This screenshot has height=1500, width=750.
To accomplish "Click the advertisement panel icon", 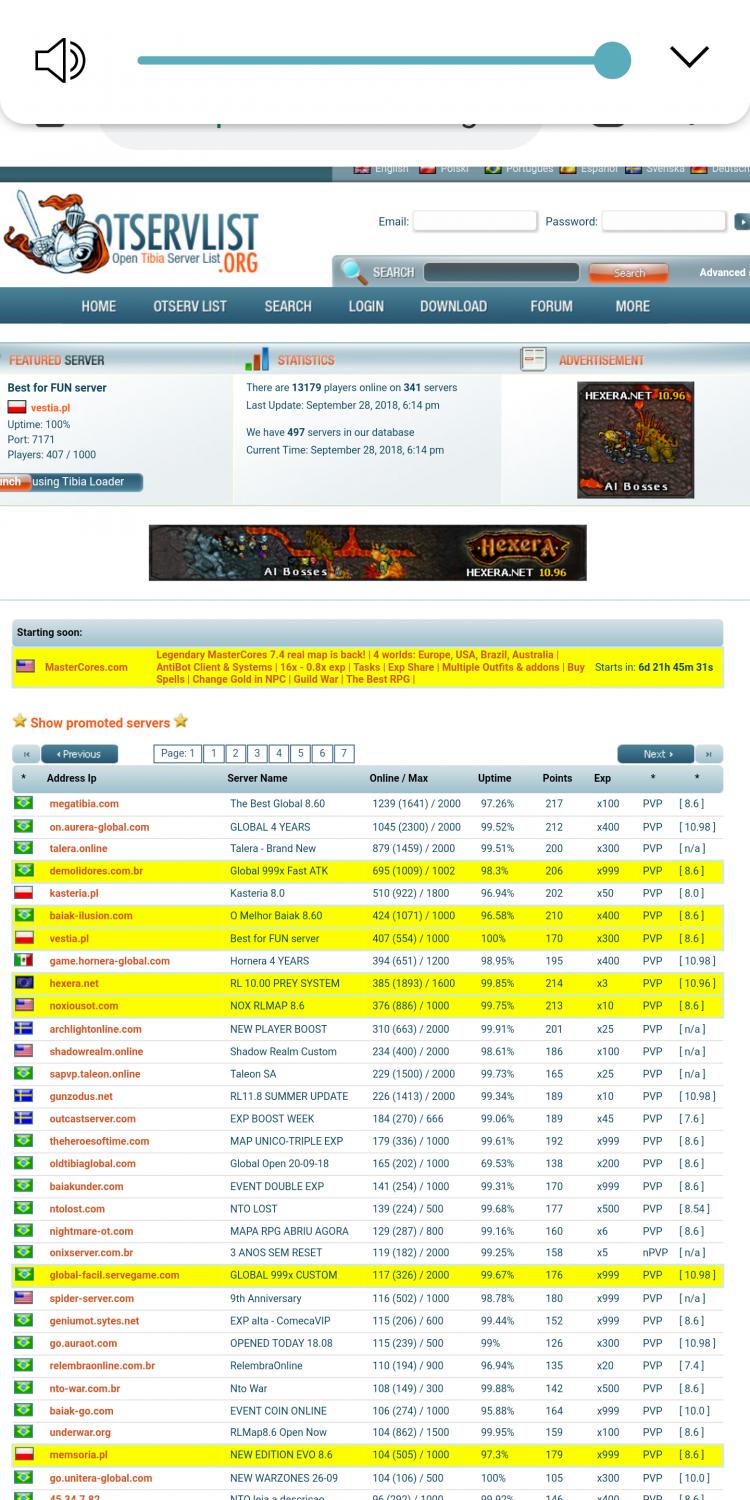I will point(534,360).
